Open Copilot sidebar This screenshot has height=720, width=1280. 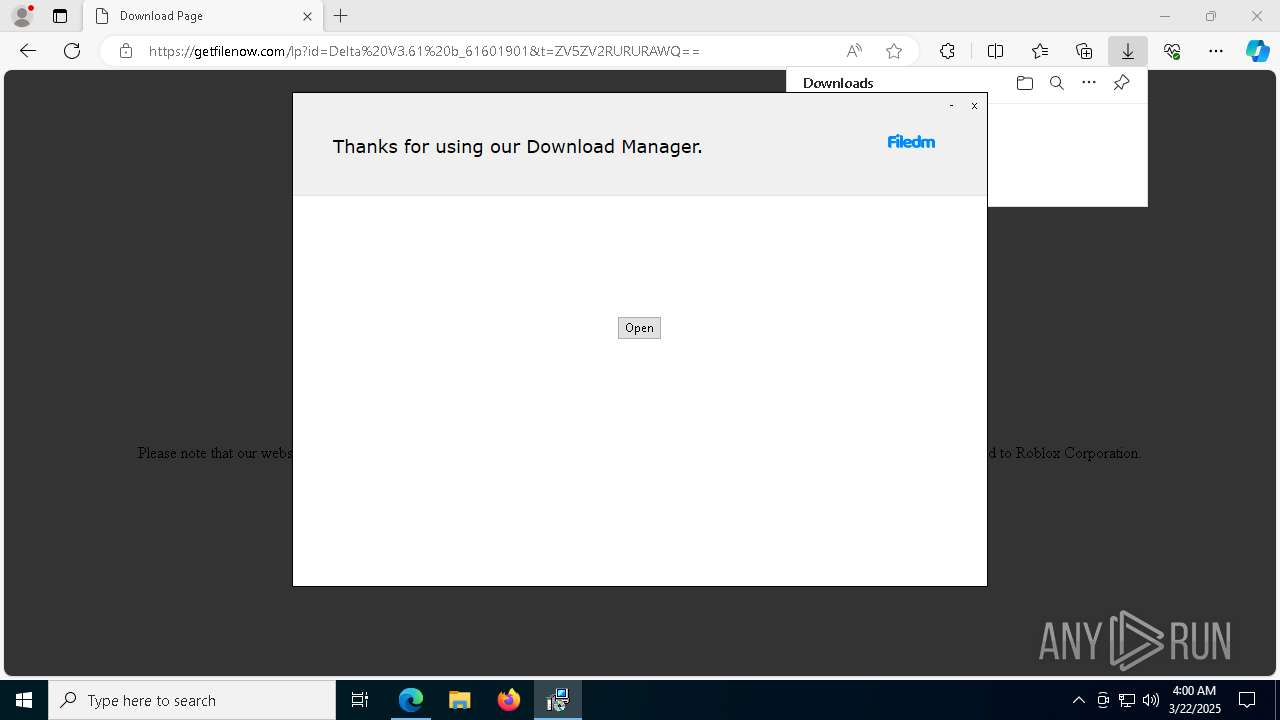[1258, 51]
